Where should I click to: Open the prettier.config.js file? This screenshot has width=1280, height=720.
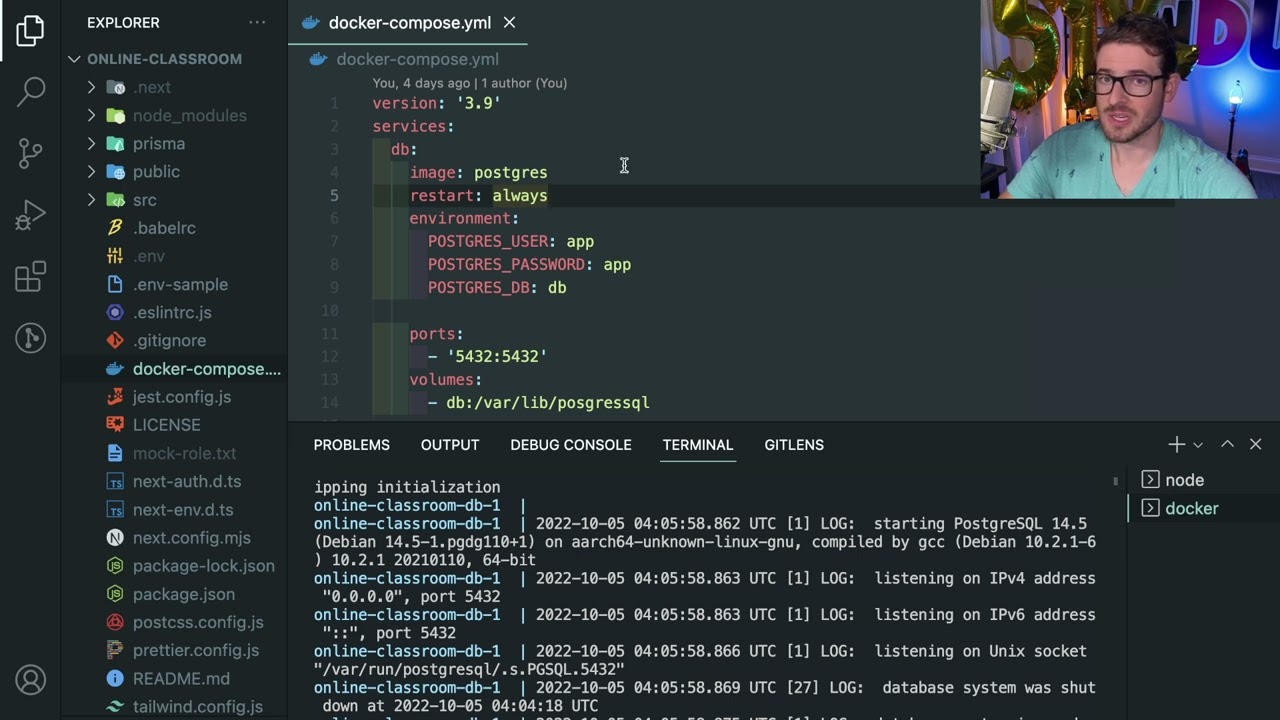tap(196, 650)
